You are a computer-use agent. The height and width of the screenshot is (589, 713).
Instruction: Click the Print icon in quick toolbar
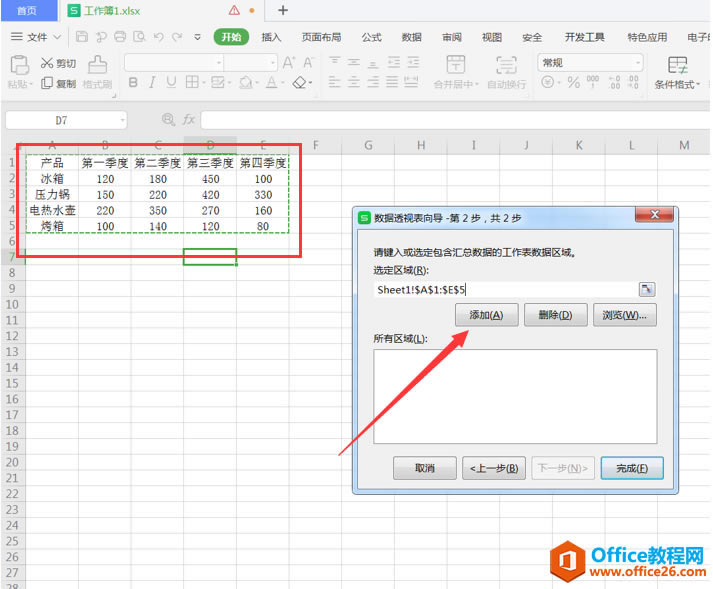[120, 37]
